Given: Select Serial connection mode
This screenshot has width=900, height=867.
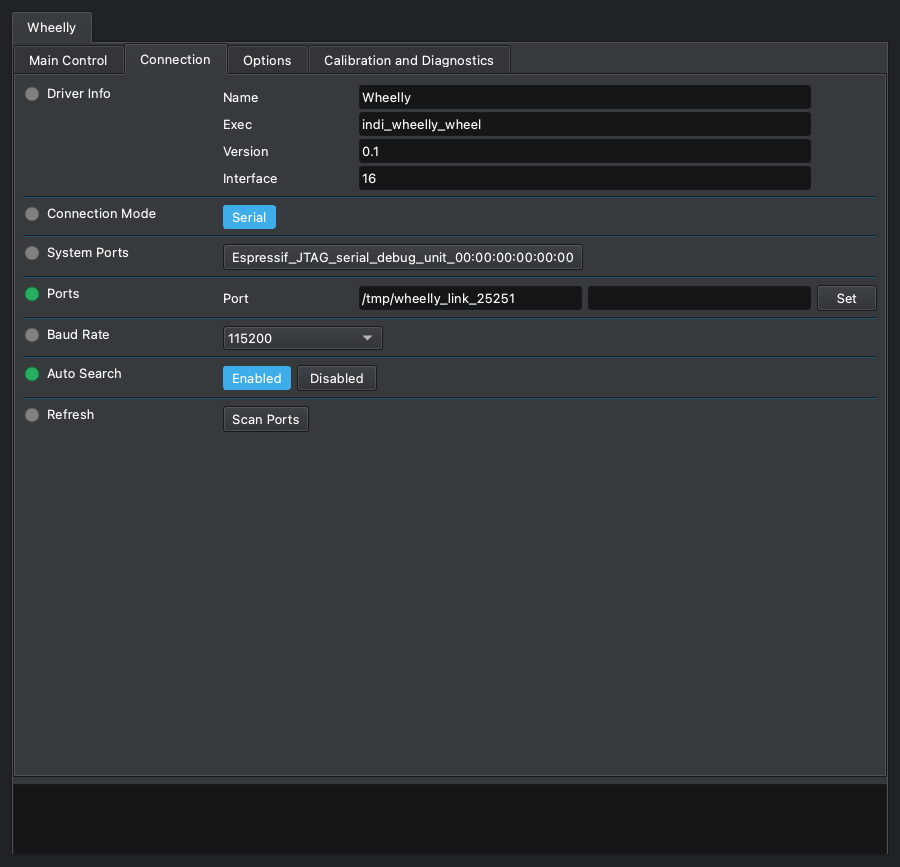Looking at the screenshot, I should coord(249,217).
